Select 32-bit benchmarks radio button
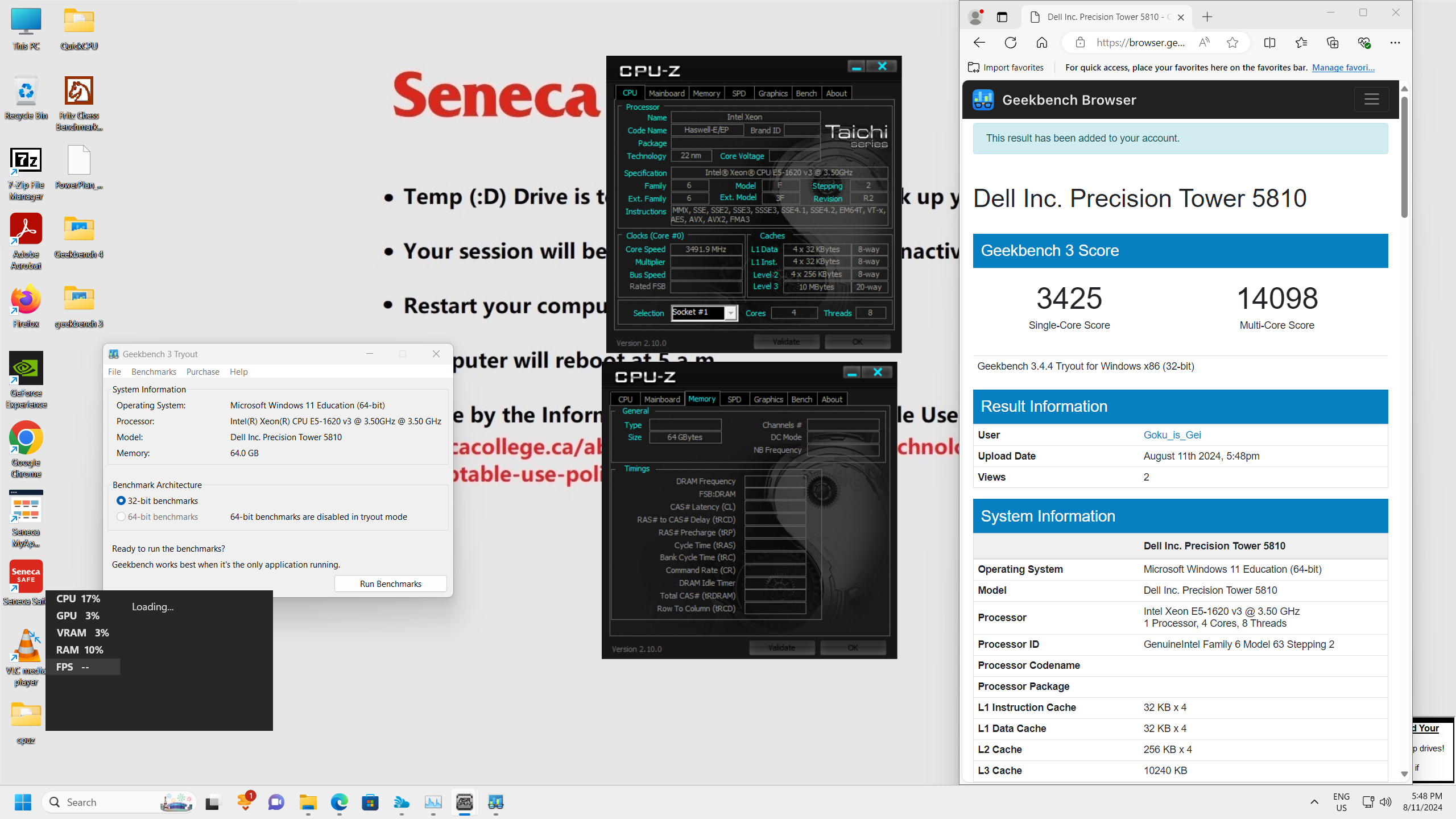This screenshot has height=819, width=1456. pyautogui.click(x=121, y=501)
